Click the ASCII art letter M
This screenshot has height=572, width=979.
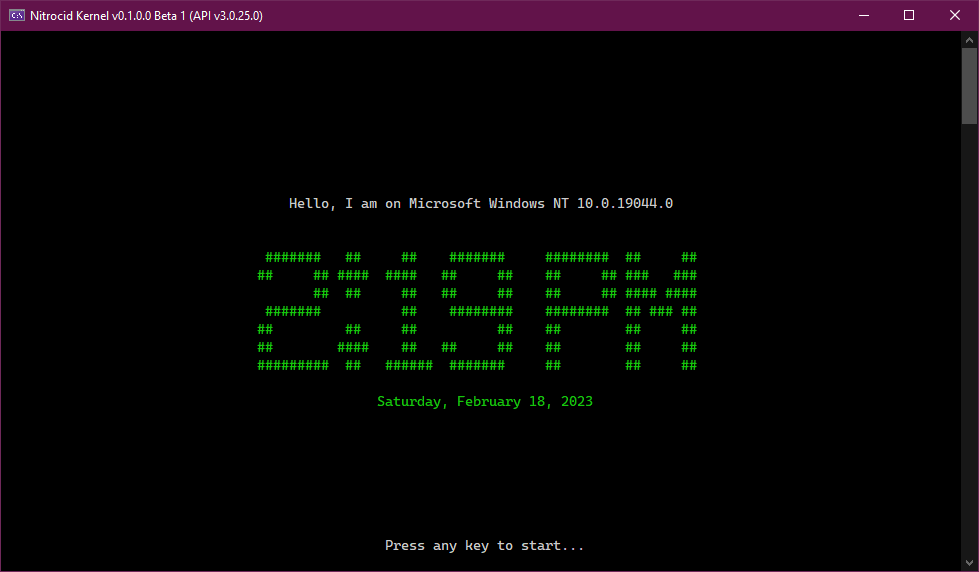click(x=661, y=311)
